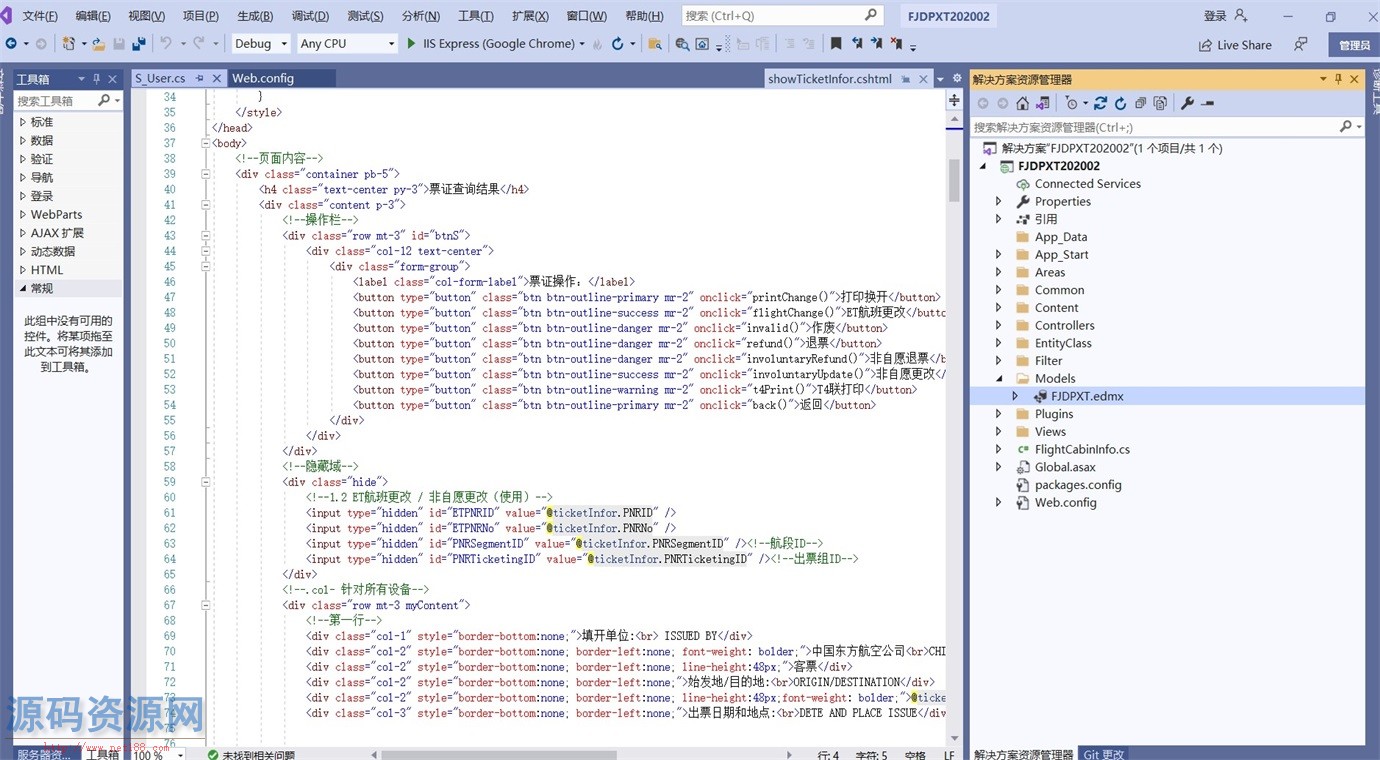Open IIS Express browser target dropdown arrow
1380x760 pixels.
click(582, 44)
